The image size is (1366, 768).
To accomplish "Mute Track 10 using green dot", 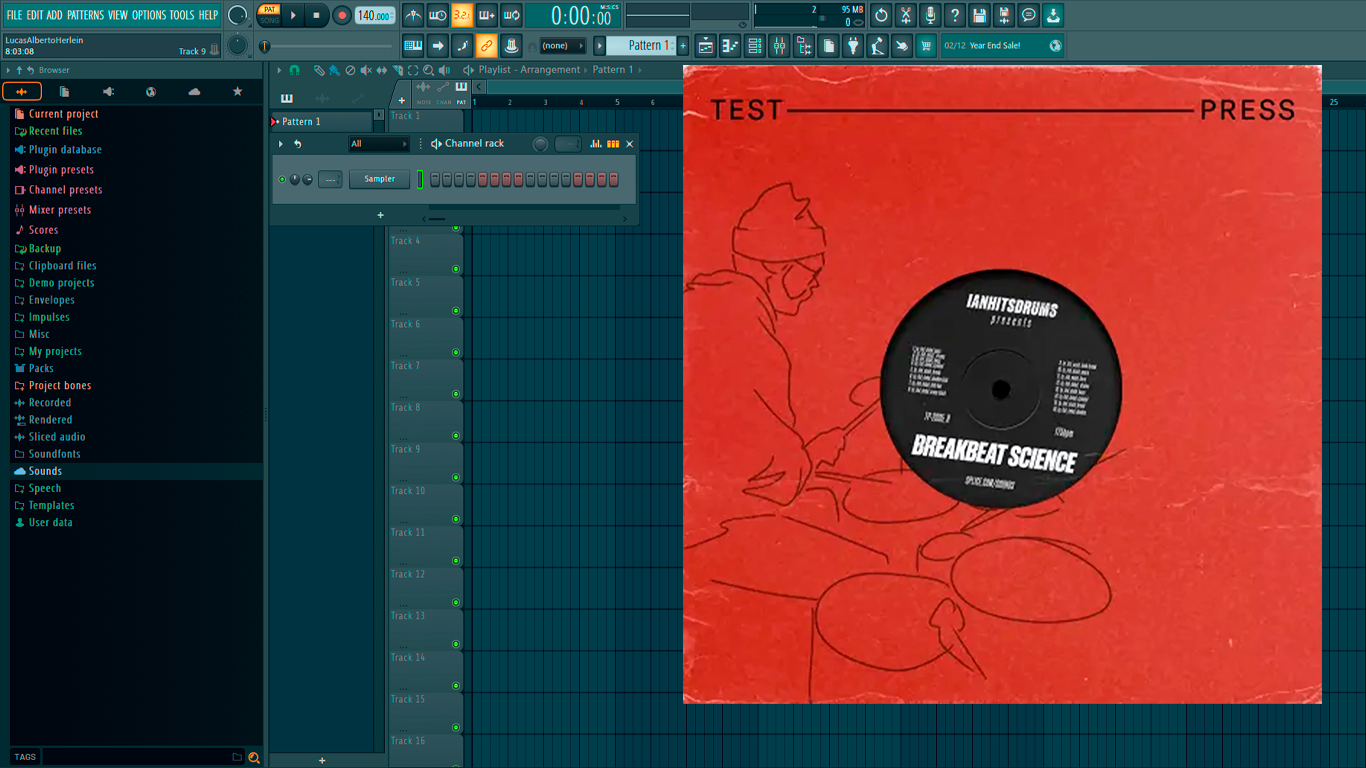I will (456, 519).
